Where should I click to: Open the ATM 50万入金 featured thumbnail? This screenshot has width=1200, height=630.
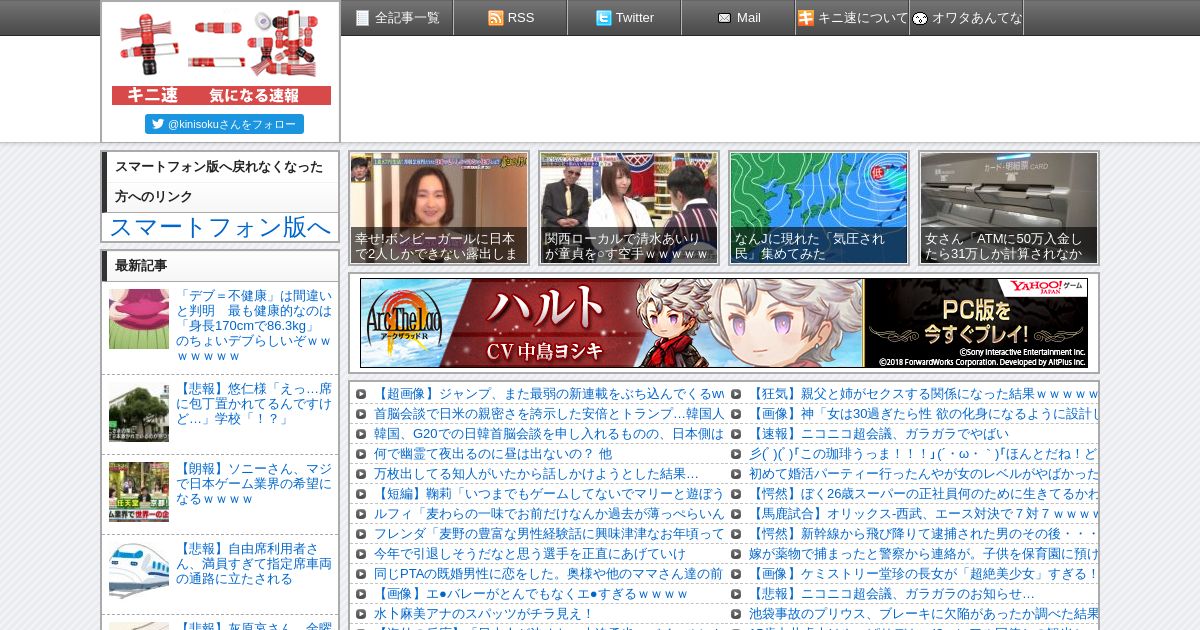coord(1009,208)
